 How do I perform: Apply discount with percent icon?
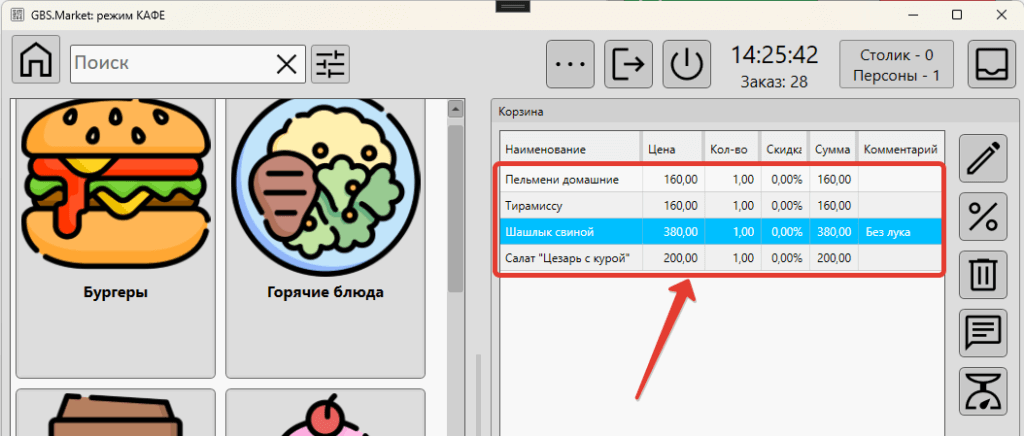coord(982,216)
